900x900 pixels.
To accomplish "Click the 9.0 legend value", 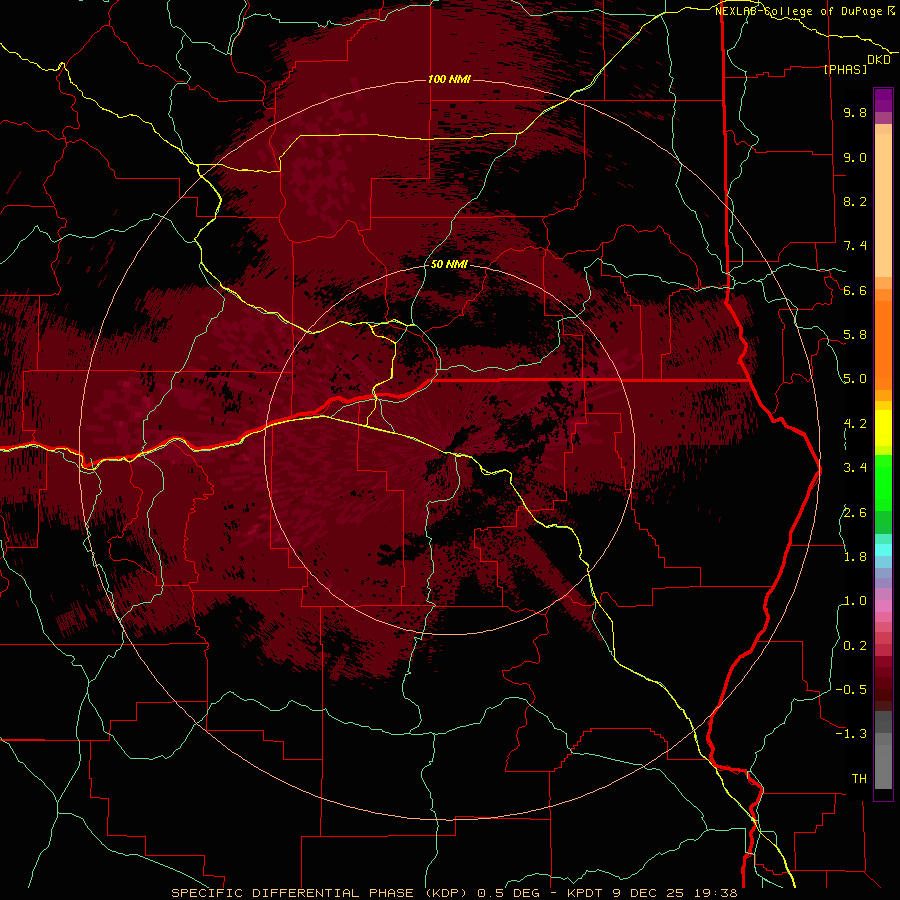I will [855, 157].
